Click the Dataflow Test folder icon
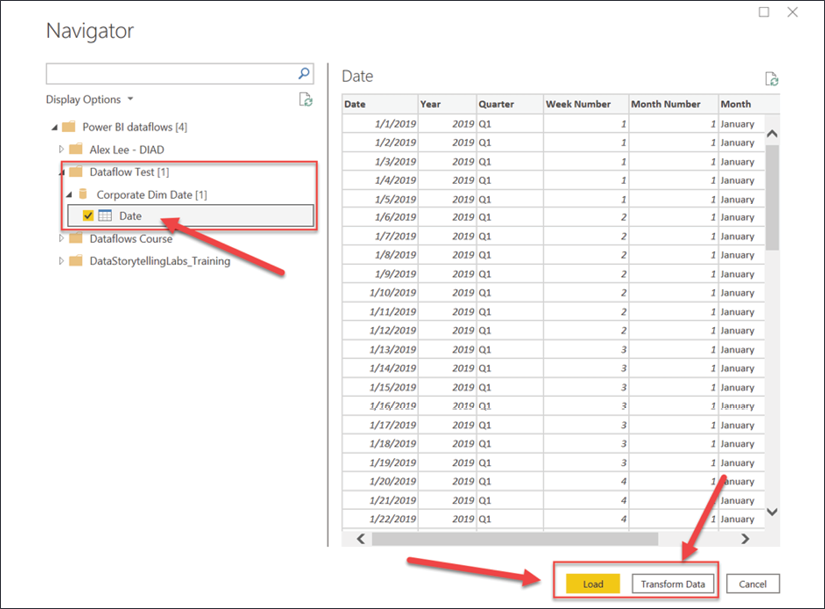 pos(76,172)
